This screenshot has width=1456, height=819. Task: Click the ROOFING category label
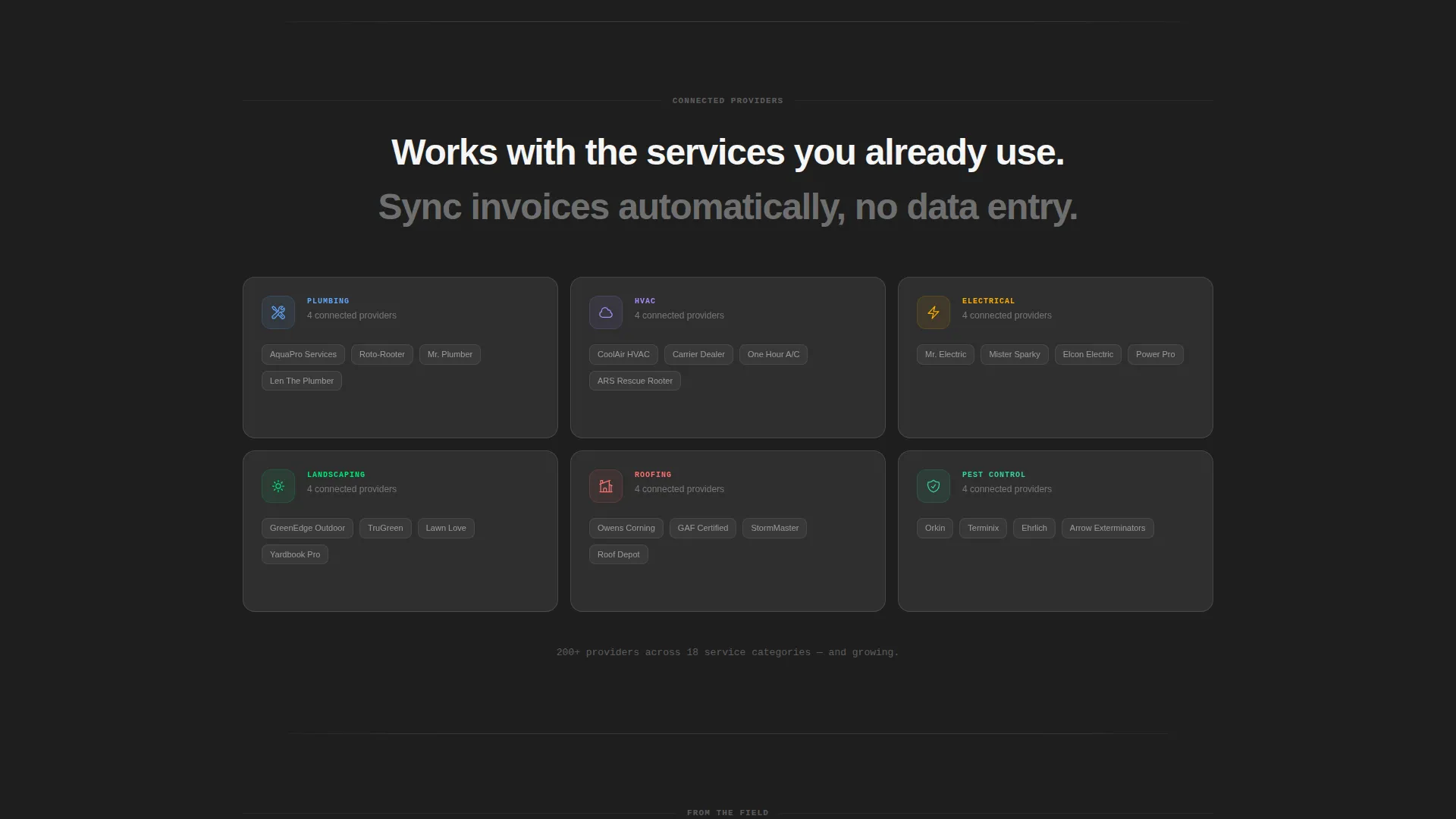point(653,475)
